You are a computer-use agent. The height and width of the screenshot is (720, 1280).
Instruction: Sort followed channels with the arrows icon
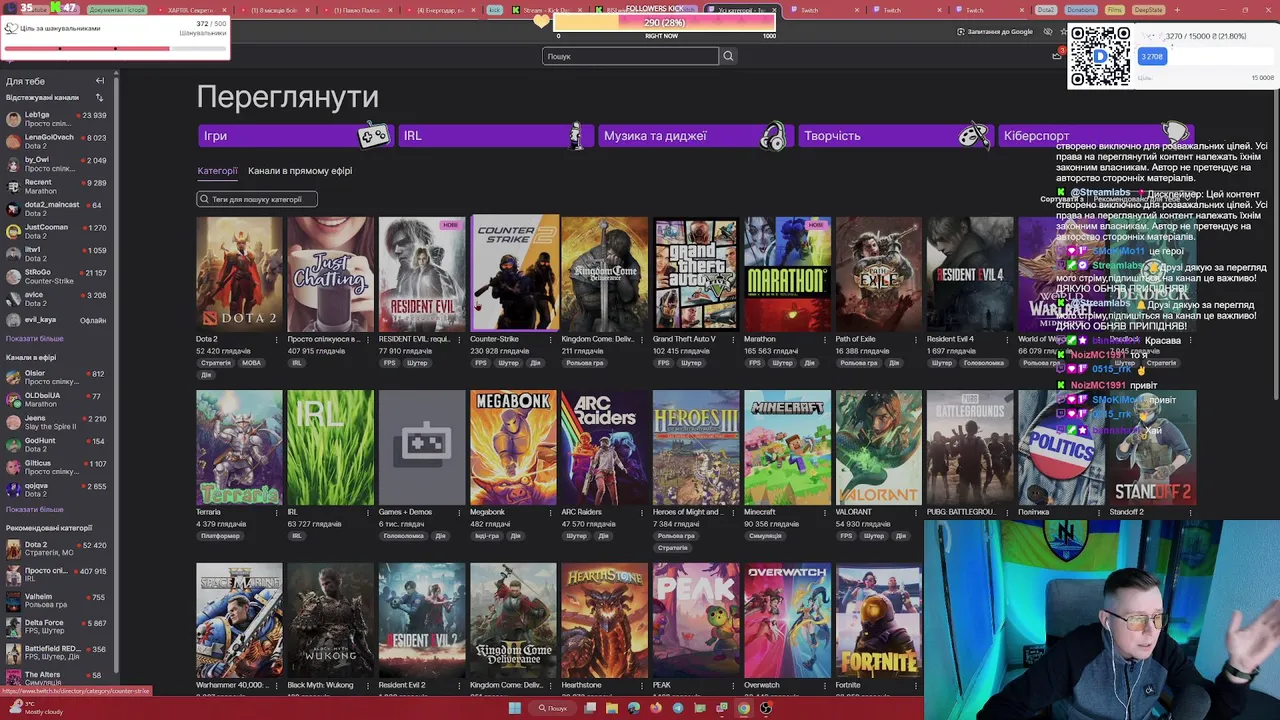99,97
